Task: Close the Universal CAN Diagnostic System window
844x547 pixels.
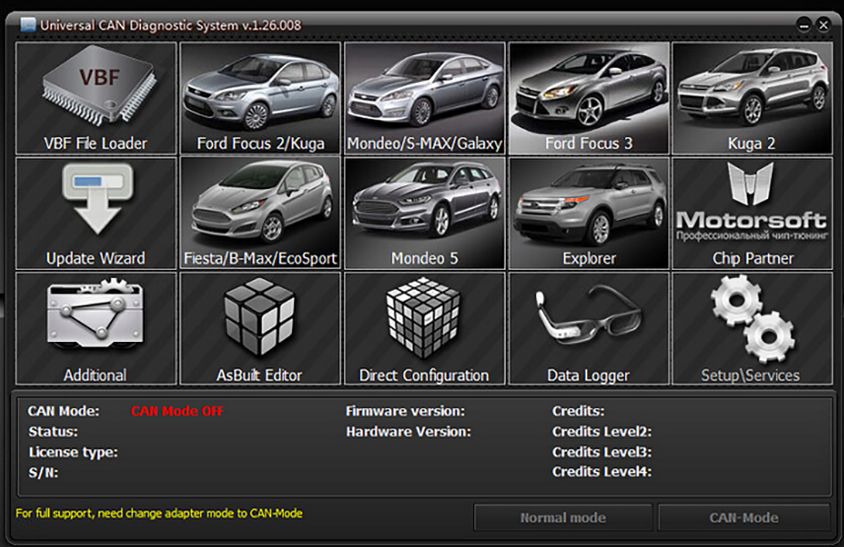Action: coord(823,25)
